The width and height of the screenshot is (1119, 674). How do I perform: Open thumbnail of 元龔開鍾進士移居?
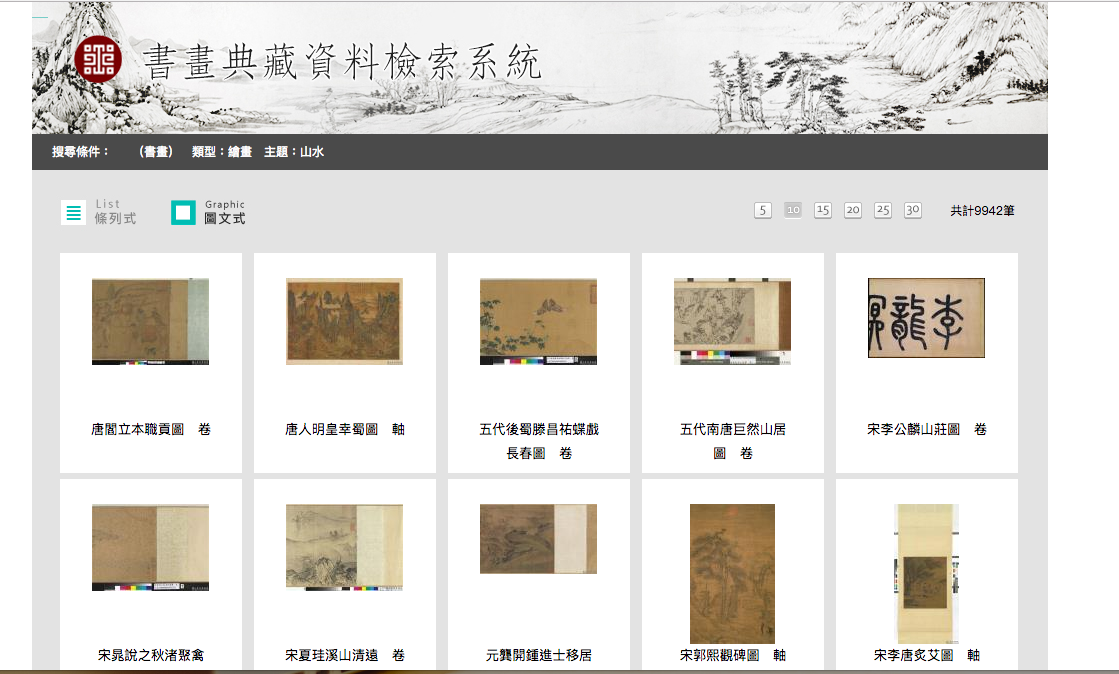pyautogui.click(x=538, y=539)
